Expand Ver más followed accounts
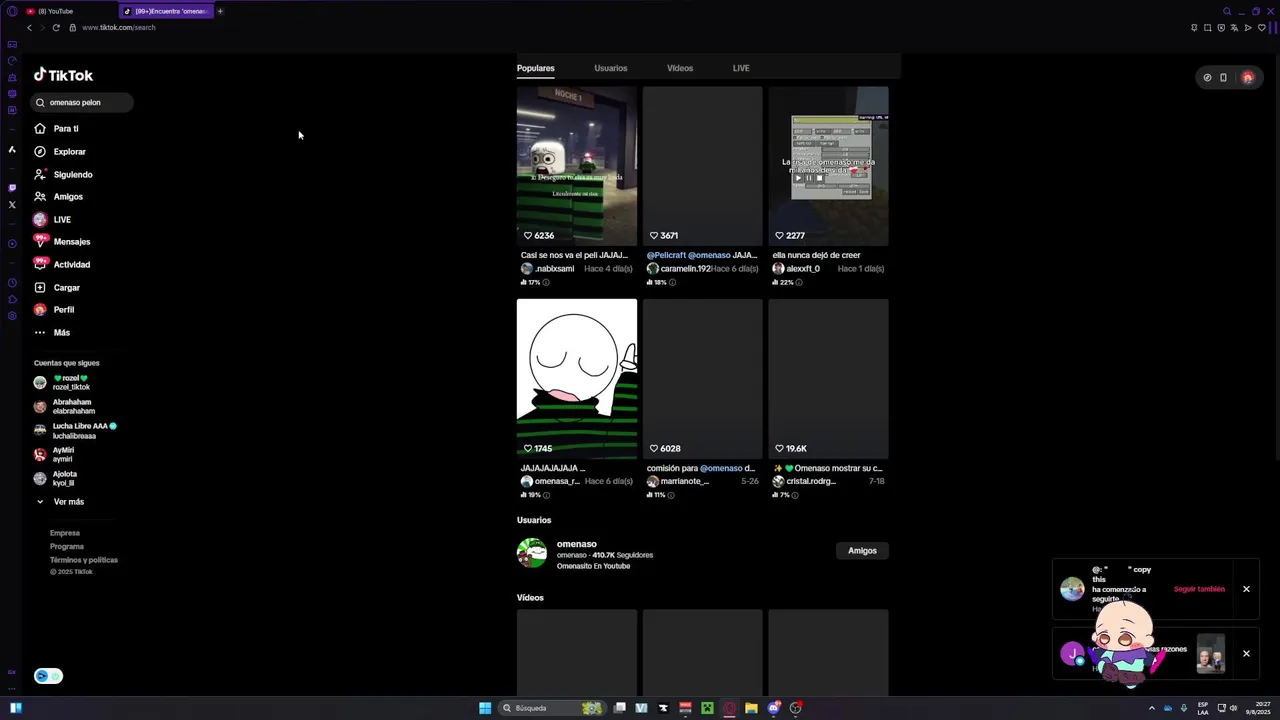 (60, 501)
